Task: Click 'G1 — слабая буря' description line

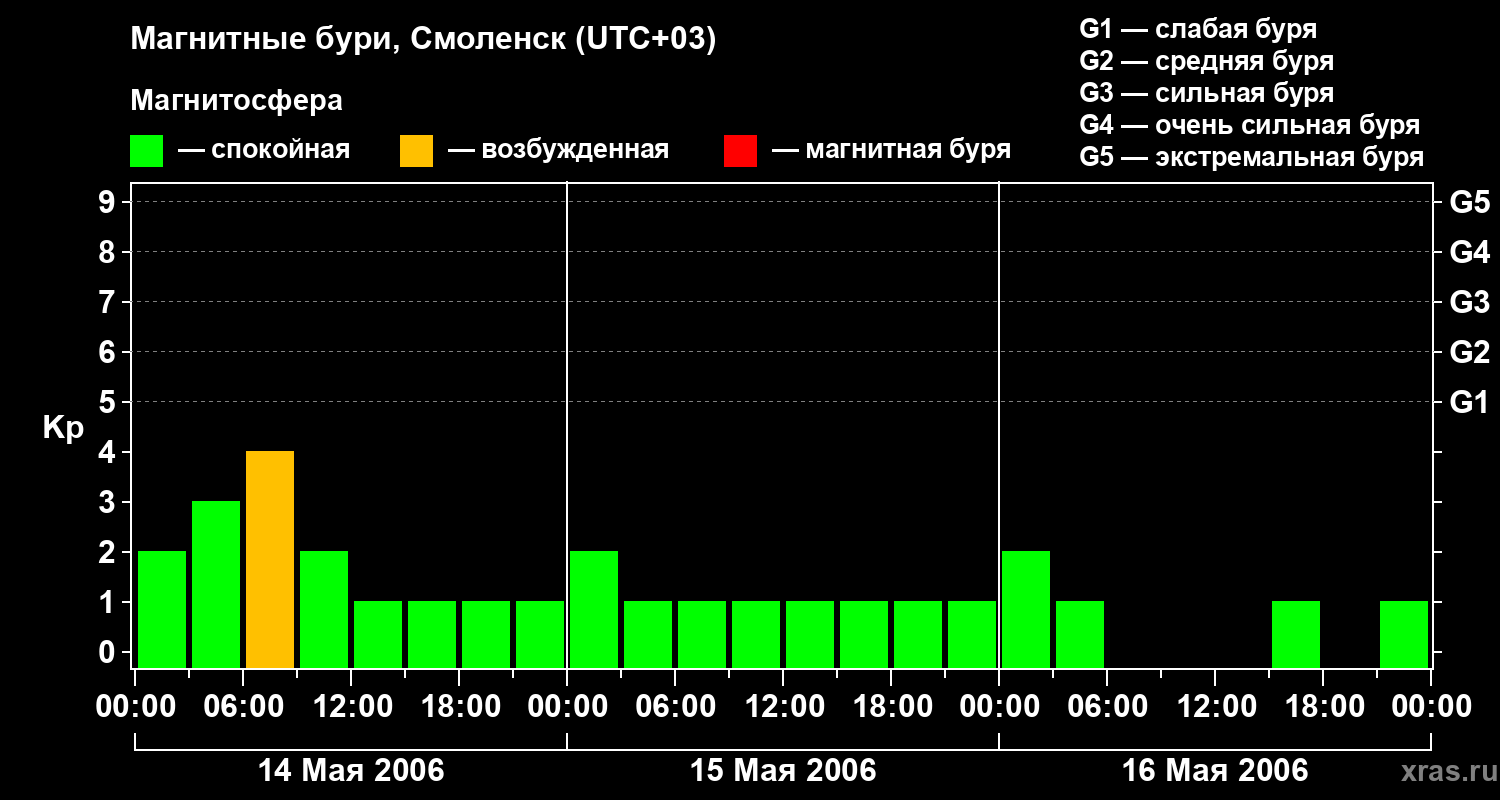Action: tap(1198, 29)
